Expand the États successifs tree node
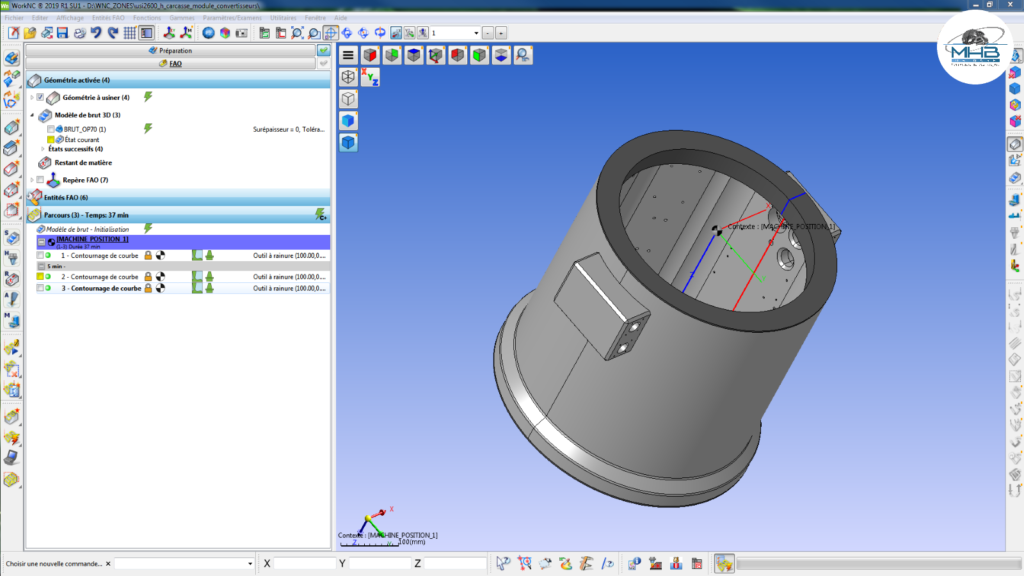Image resolution: width=1024 pixels, height=576 pixels. 43,149
